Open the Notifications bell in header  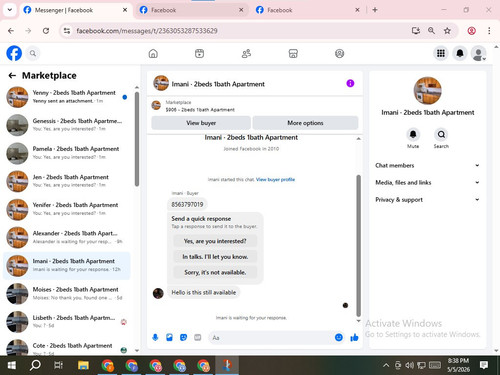pos(460,53)
